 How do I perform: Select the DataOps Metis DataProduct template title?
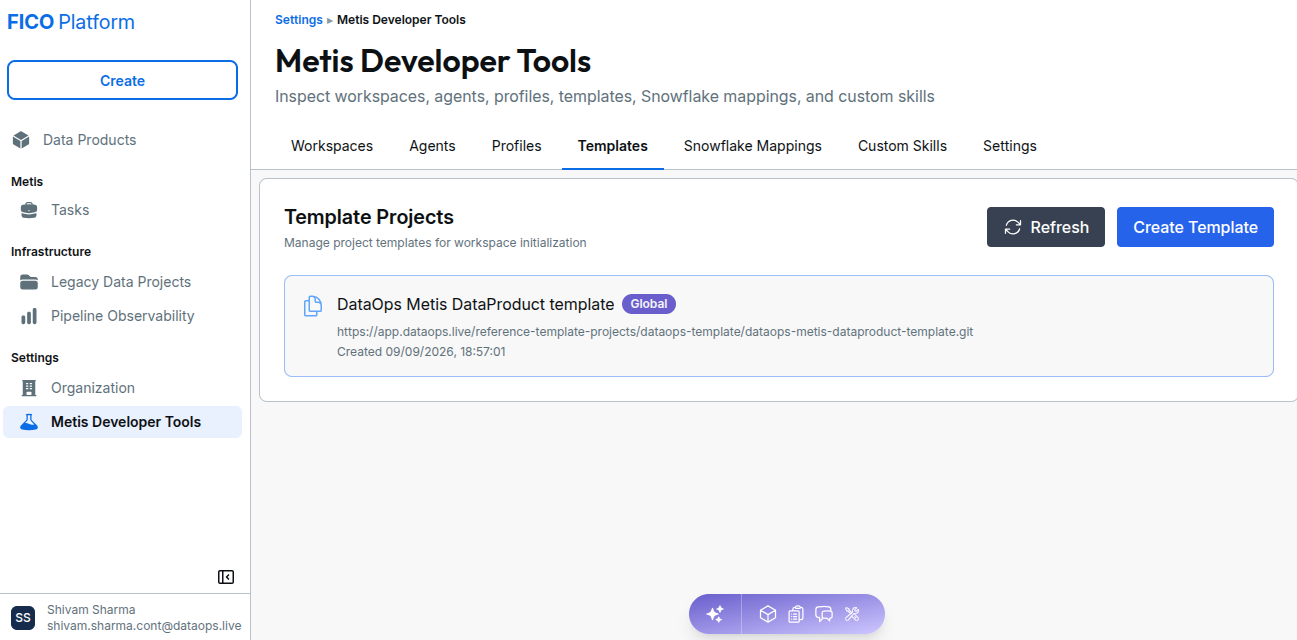click(x=476, y=304)
